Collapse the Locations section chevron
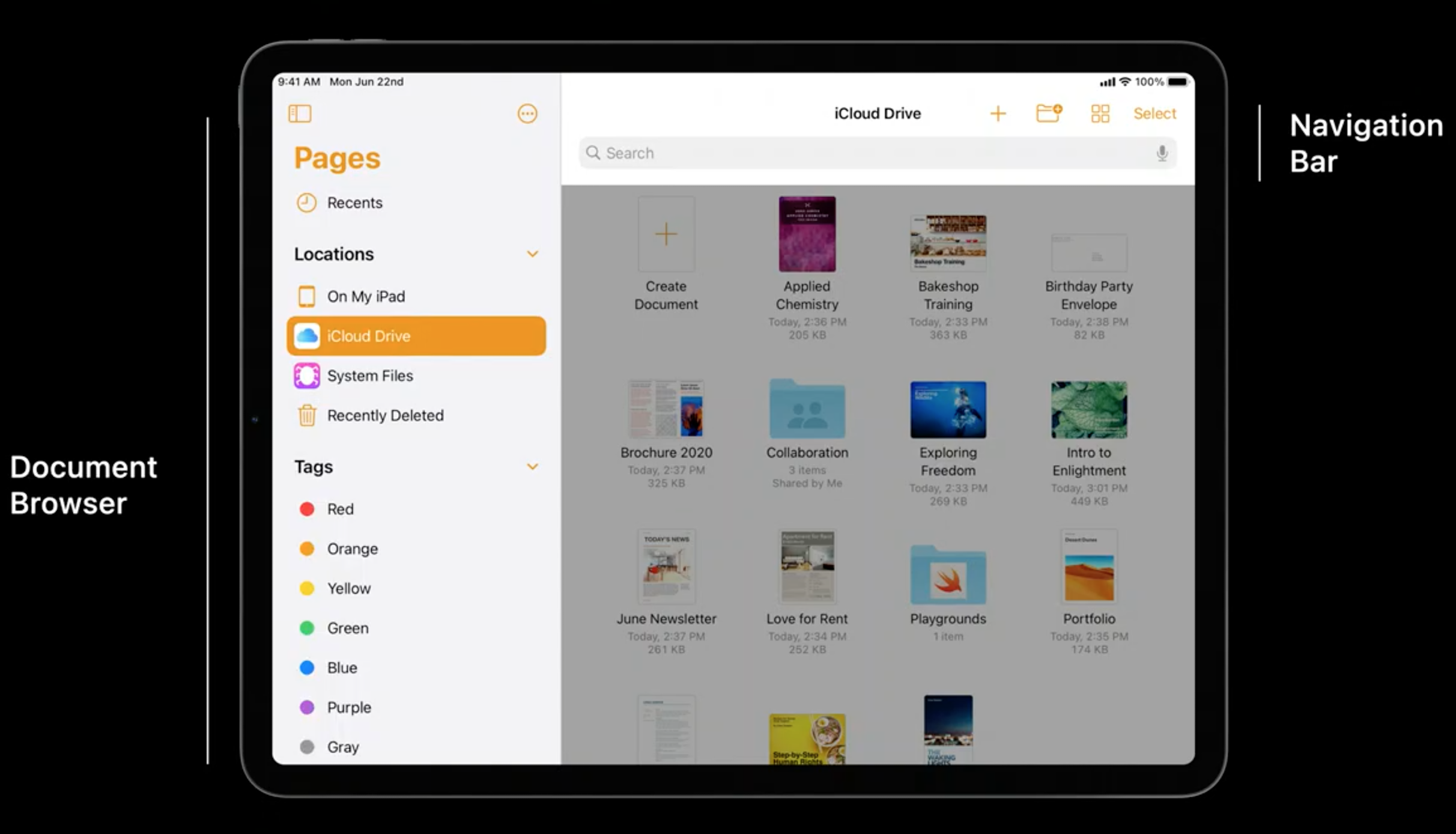1456x834 pixels. pos(532,254)
